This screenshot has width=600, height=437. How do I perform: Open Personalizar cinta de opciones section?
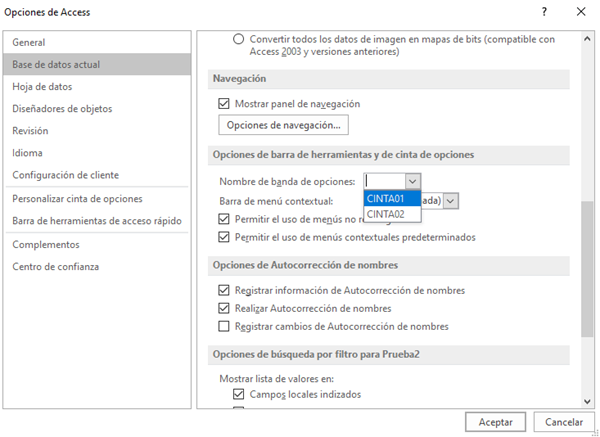77,199
